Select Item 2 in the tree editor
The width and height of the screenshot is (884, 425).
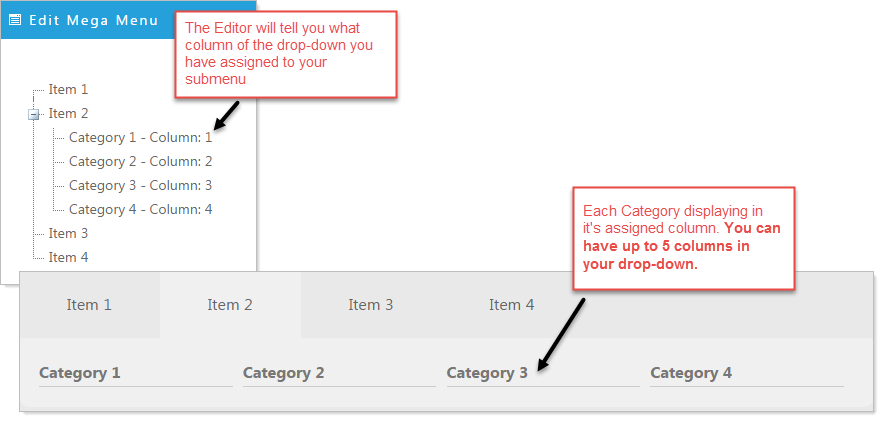(x=68, y=113)
